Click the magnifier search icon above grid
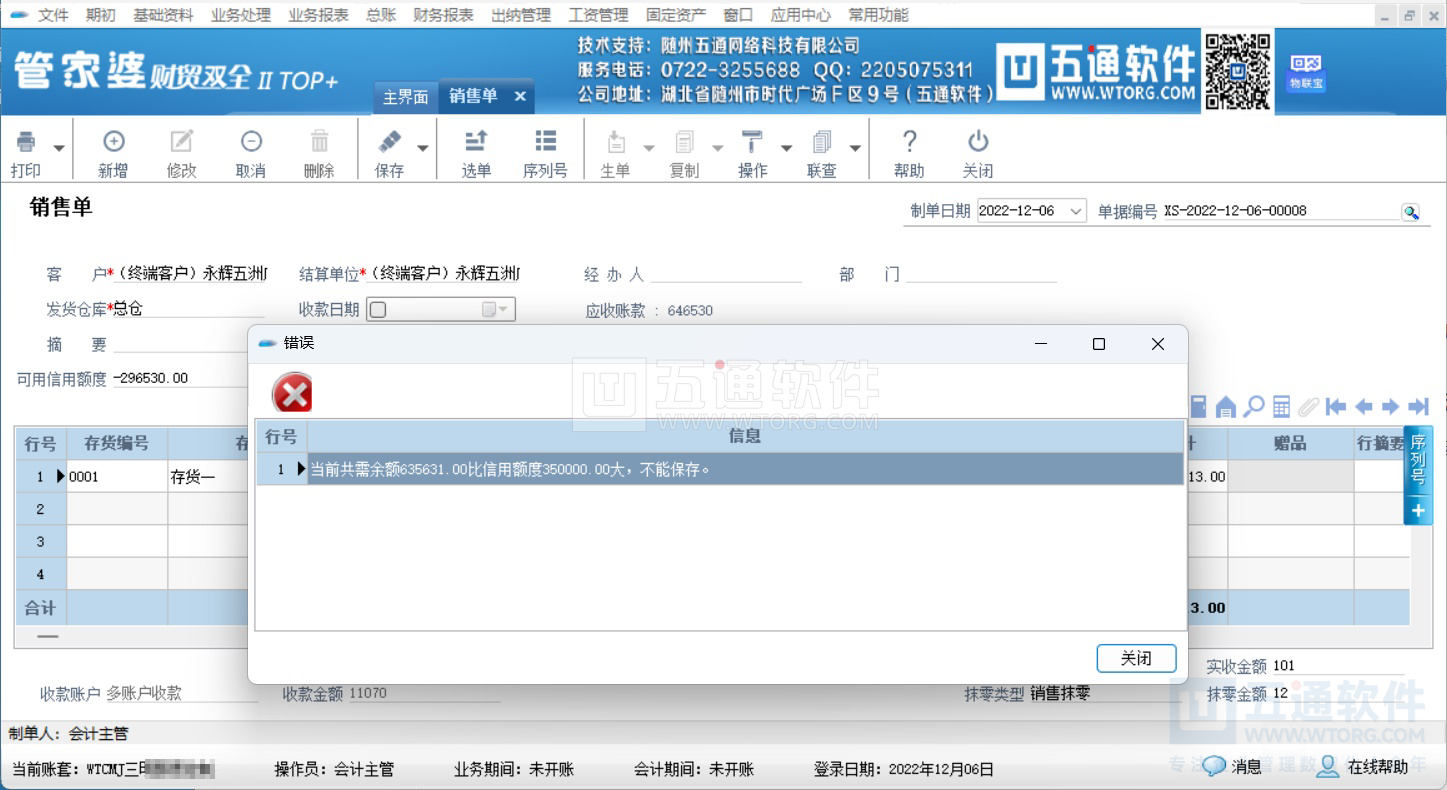Image resolution: width=1447 pixels, height=790 pixels. pyautogui.click(x=1253, y=406)
